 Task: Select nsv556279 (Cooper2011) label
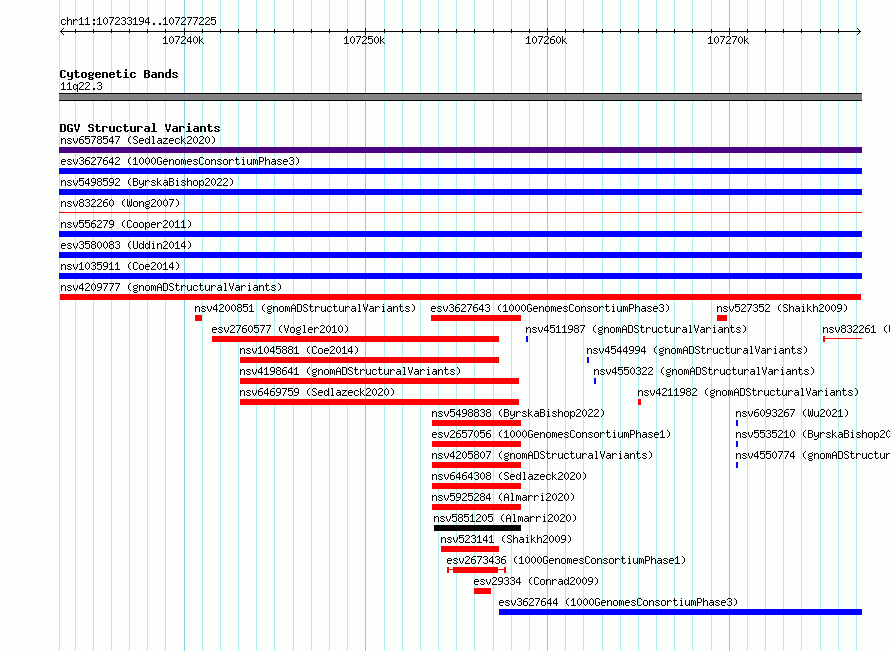[x=126, y=224]
